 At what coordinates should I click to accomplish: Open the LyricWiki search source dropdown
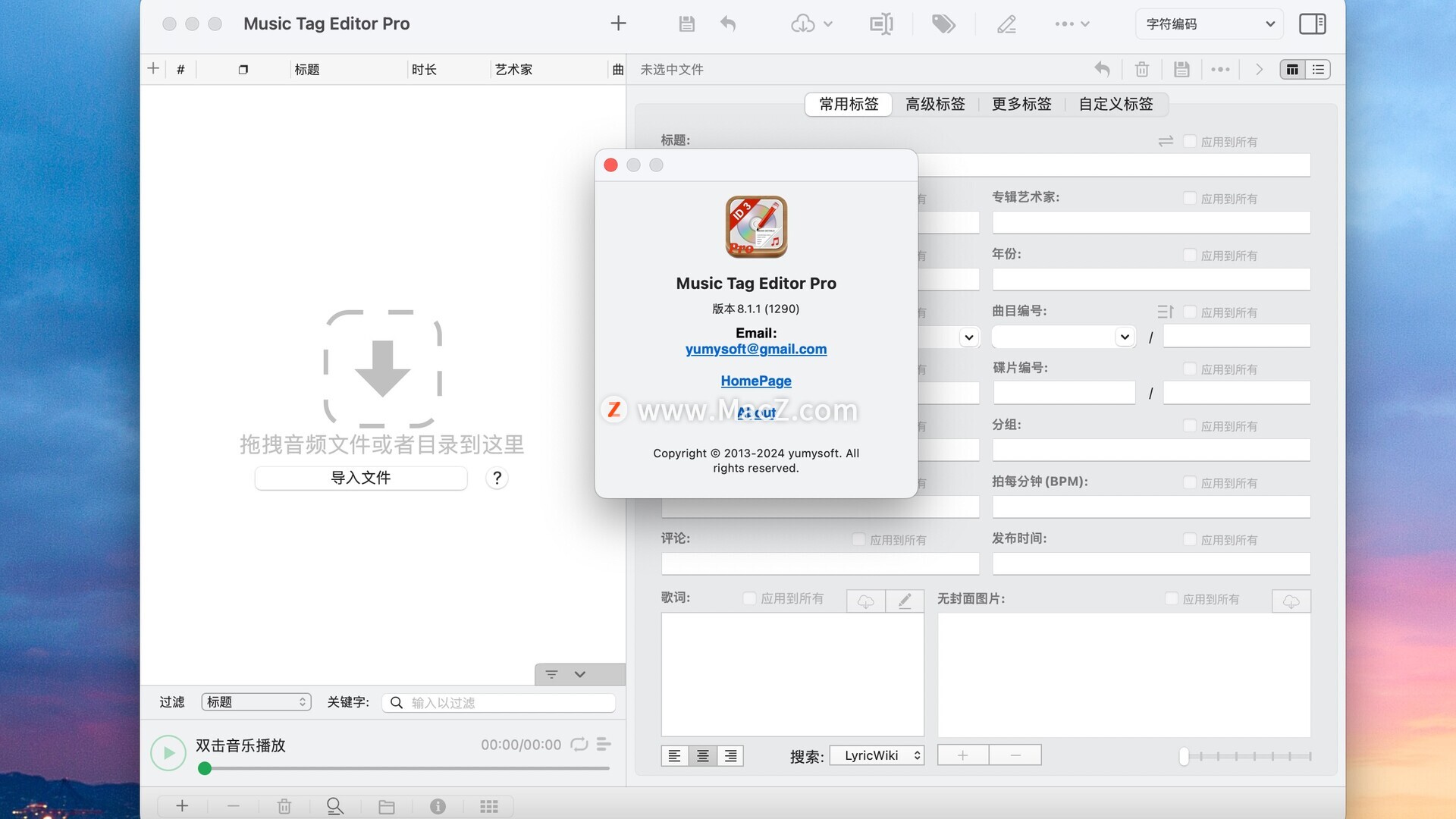(x=877, y=755)
